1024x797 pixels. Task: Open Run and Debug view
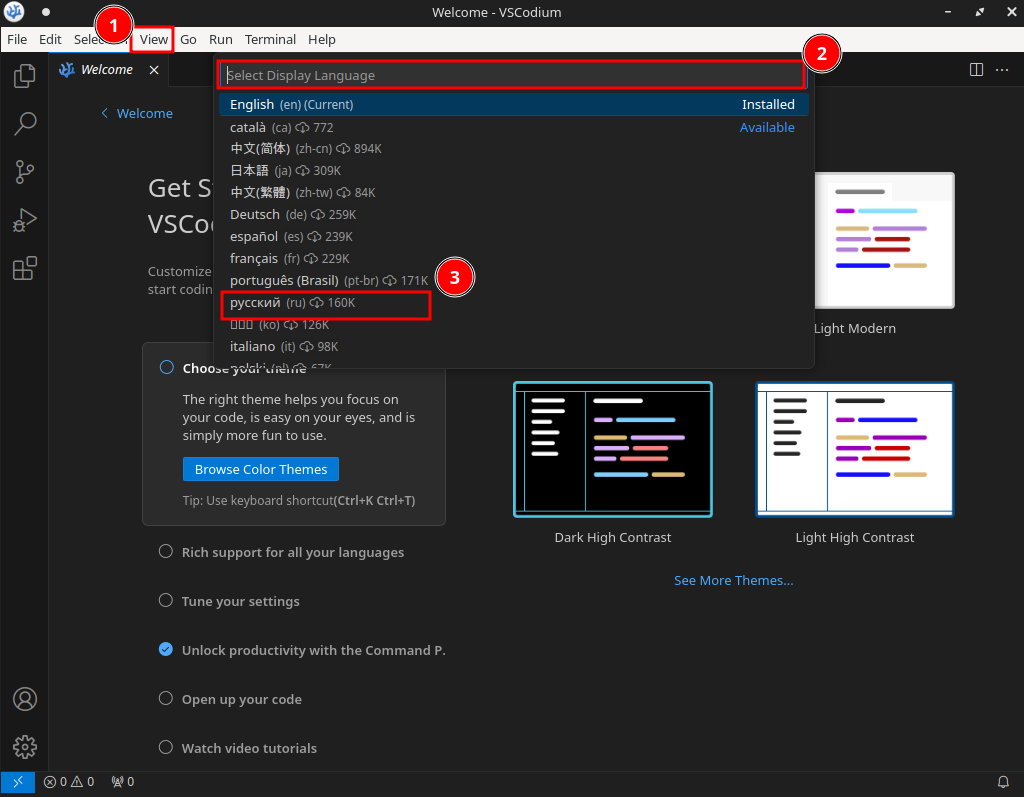pos(25,220)
